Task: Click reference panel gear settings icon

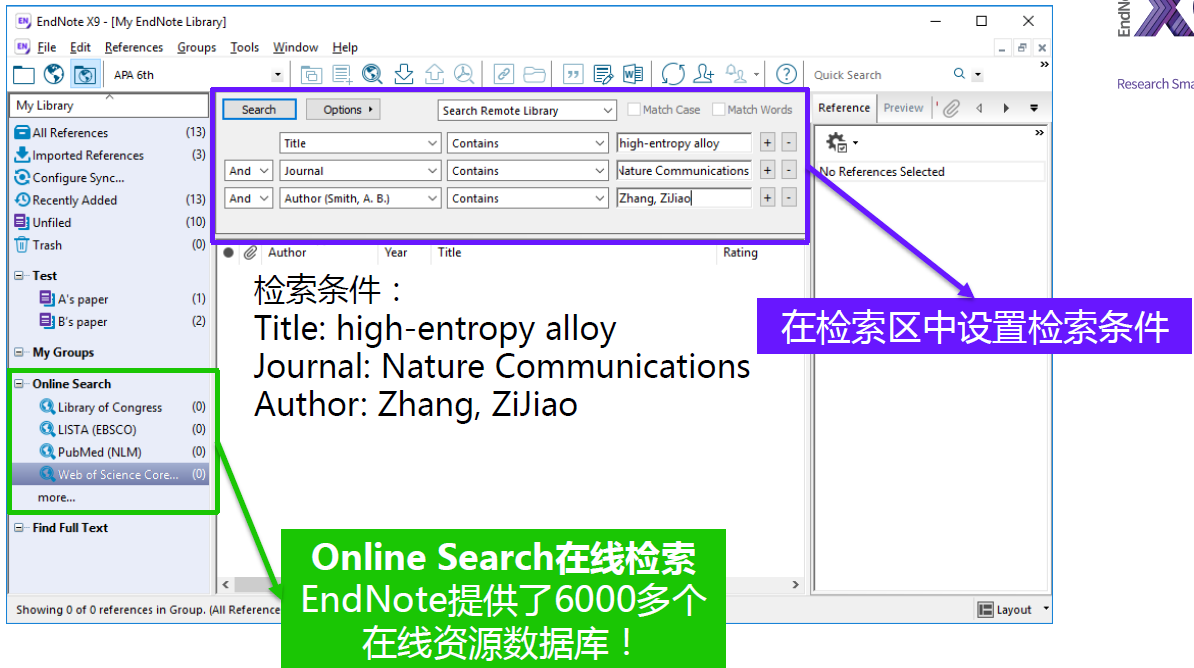Action: pos(837,142)
